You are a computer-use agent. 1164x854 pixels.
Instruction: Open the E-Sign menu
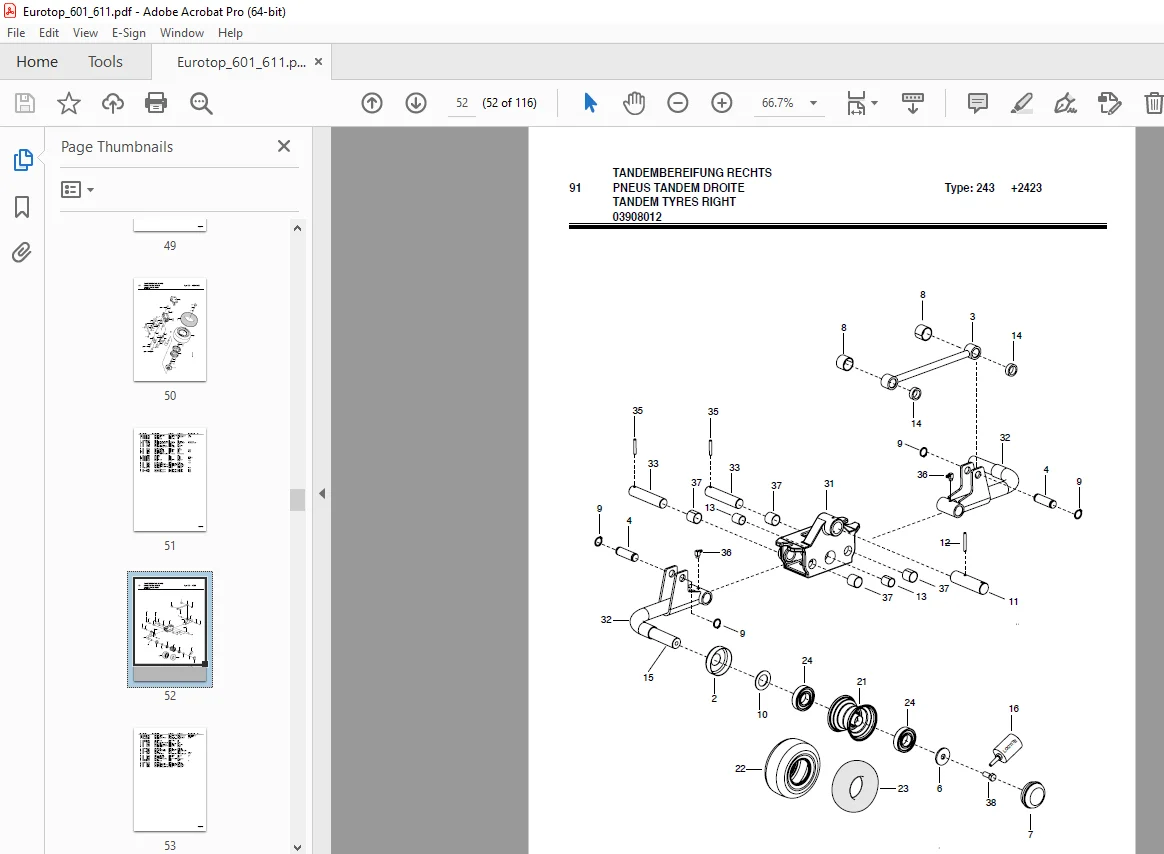128,33
